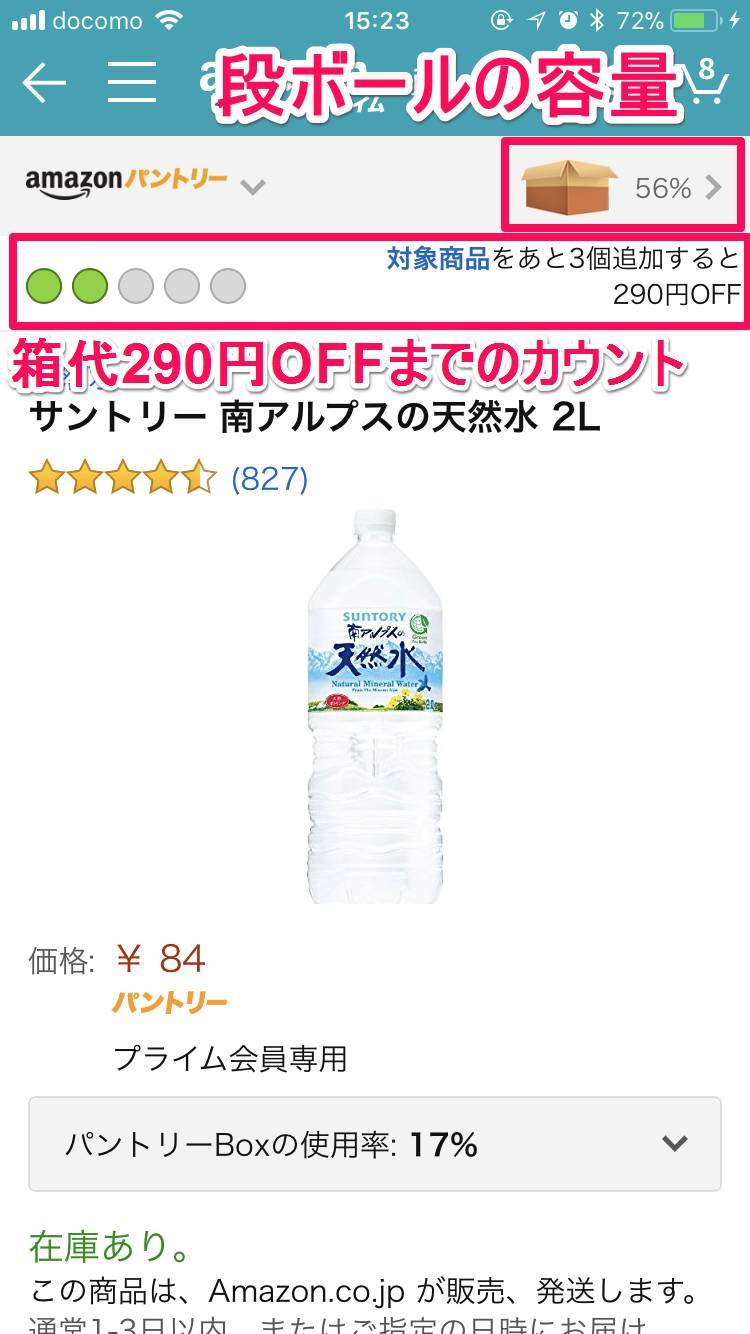Tap the battery icon in status bar
Viewport: 750px width, 1334px height.
coord(699,20)
